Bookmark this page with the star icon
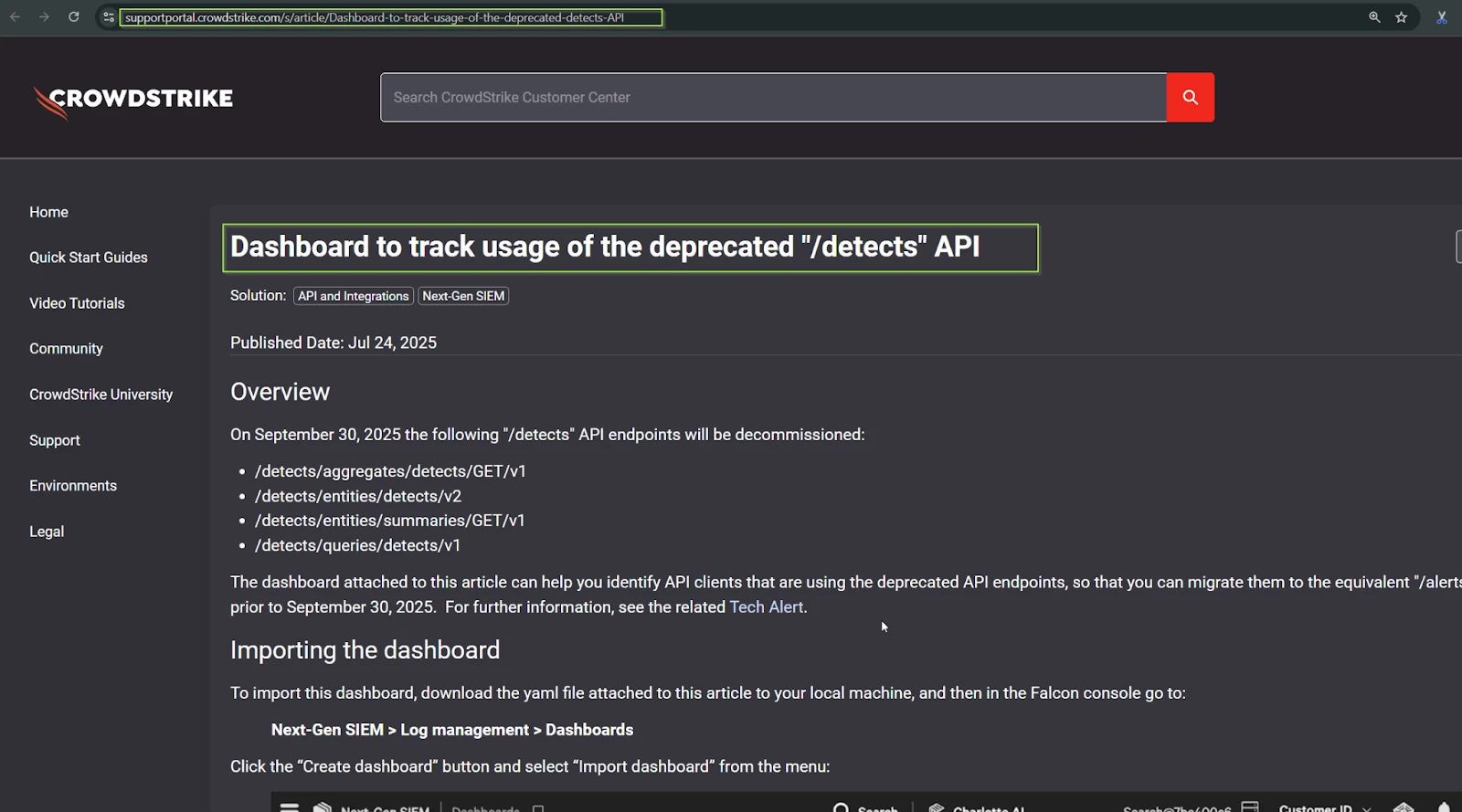Screen dimensions: 1462x812 (x=1402, y=17)
